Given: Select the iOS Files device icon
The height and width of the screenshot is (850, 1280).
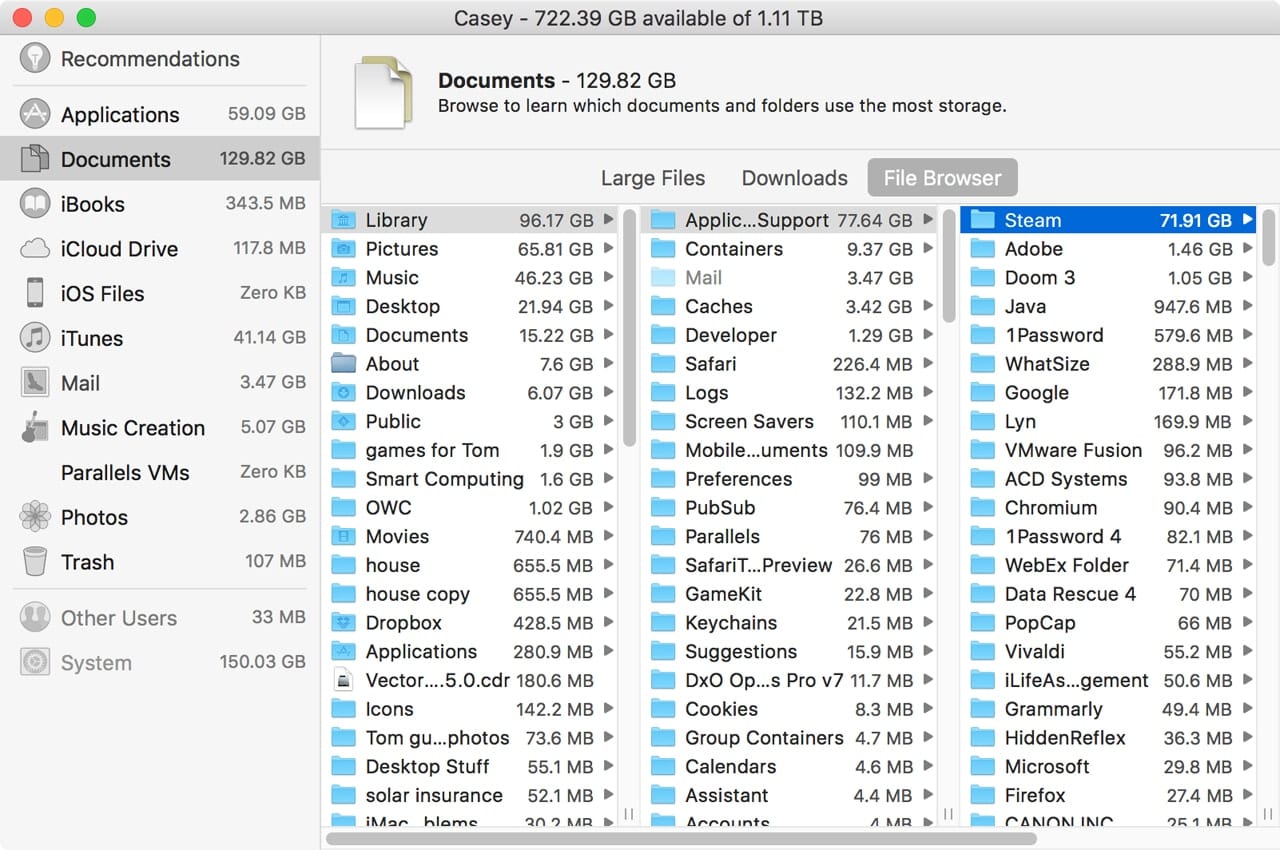Looking at the screenshot, I should [x=34, y=293].
